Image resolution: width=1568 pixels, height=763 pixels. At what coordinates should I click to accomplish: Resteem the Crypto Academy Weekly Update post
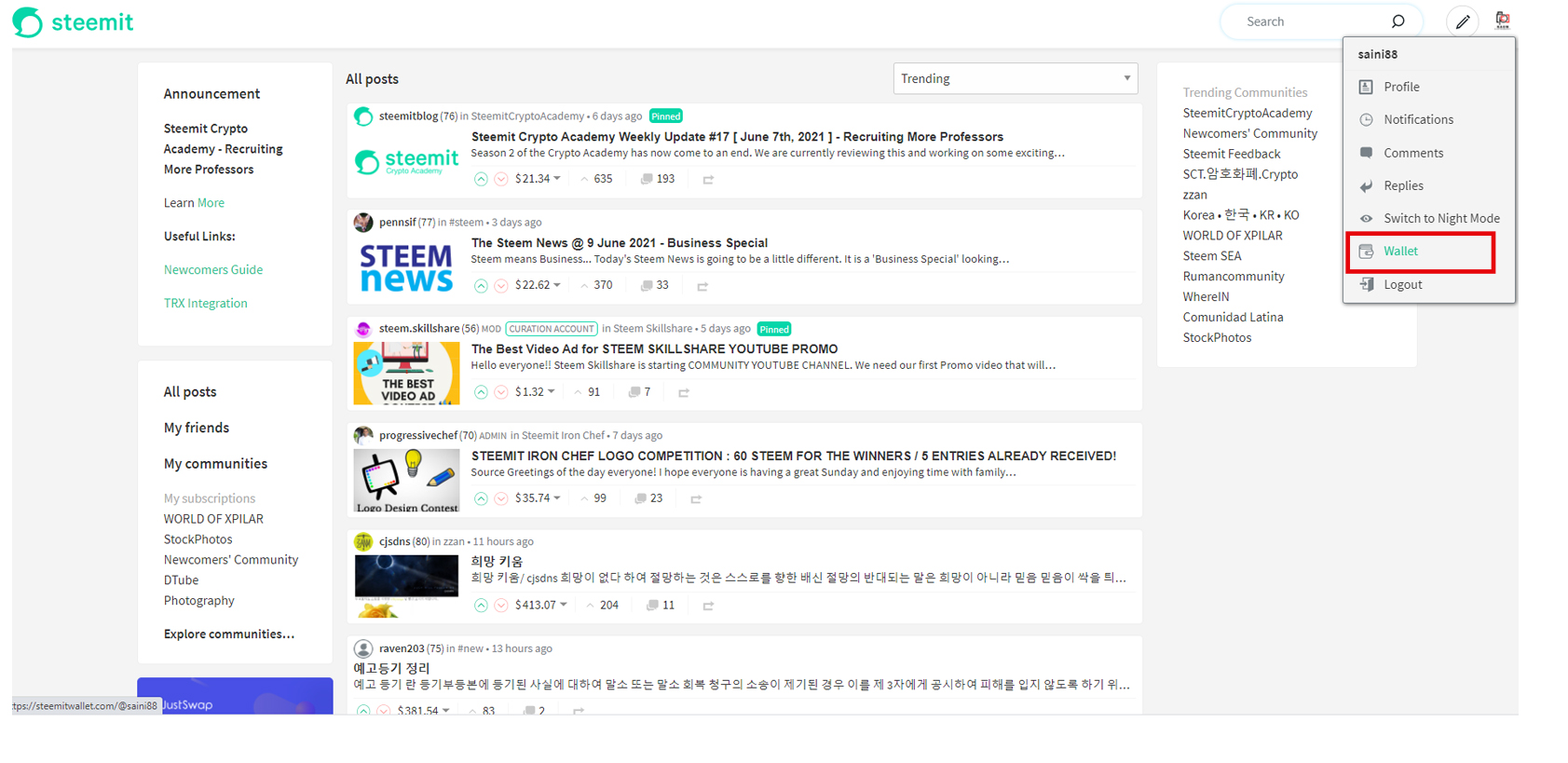click(708, 180)
